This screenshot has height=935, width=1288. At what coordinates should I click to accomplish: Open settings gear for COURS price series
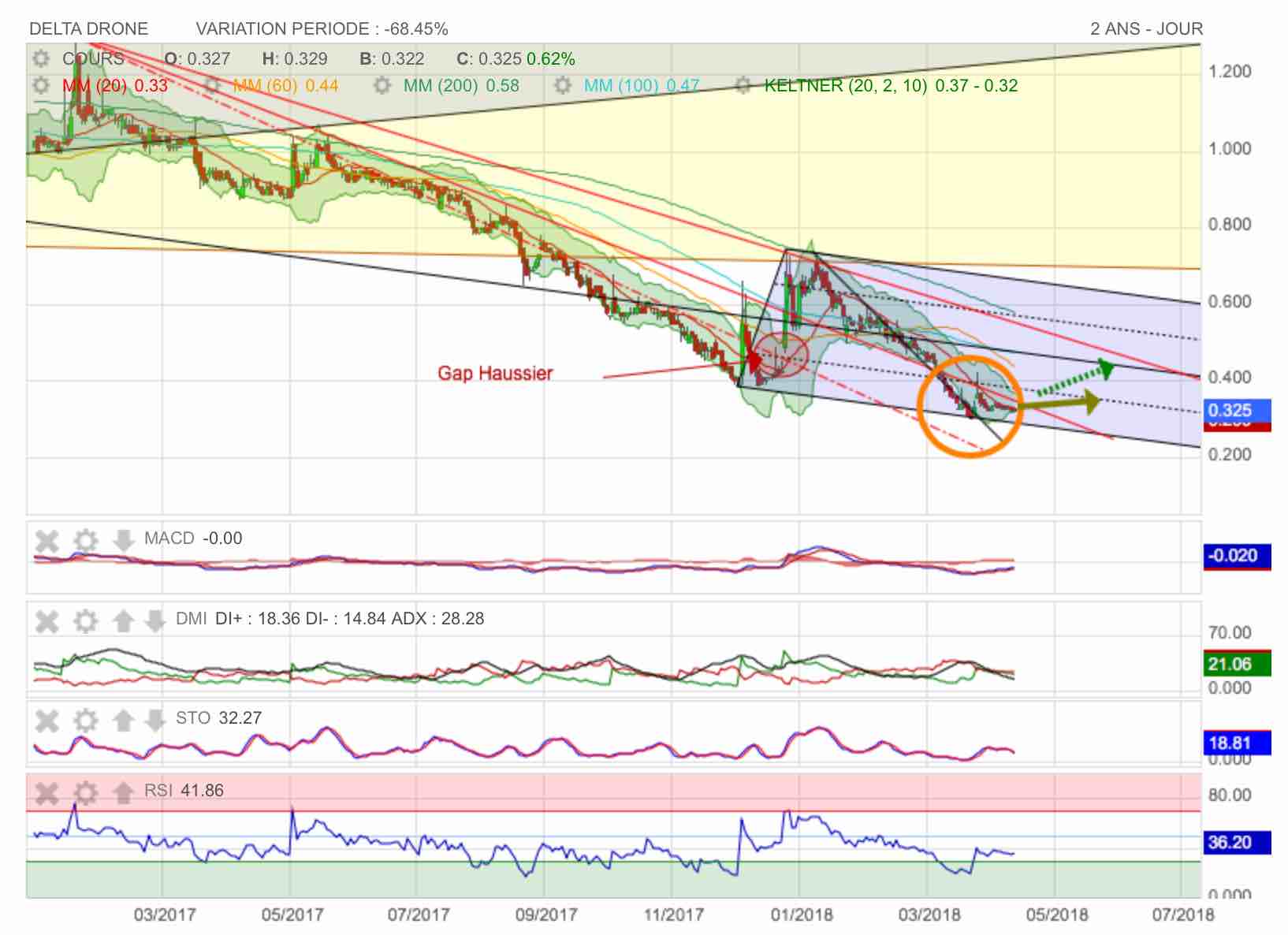tap(41, 59)
